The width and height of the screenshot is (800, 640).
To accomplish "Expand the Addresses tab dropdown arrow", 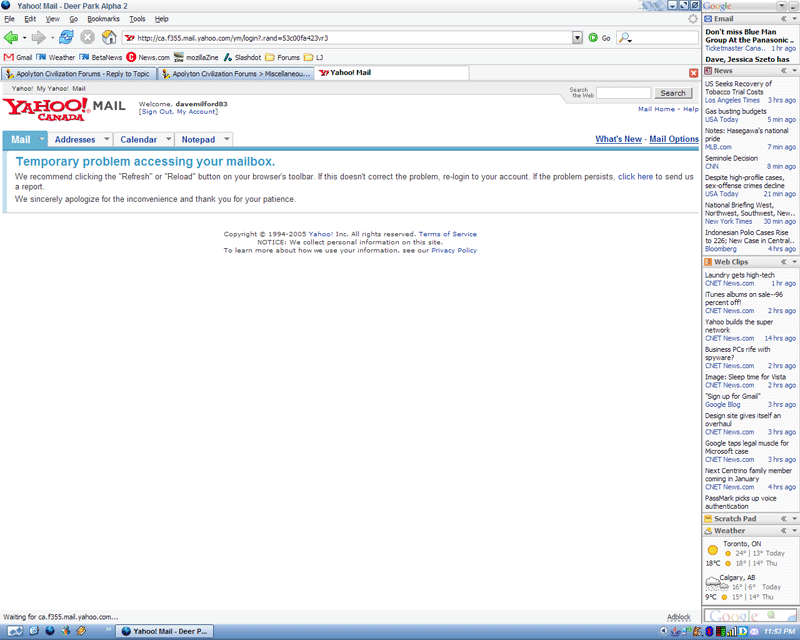I will (106, 140).
